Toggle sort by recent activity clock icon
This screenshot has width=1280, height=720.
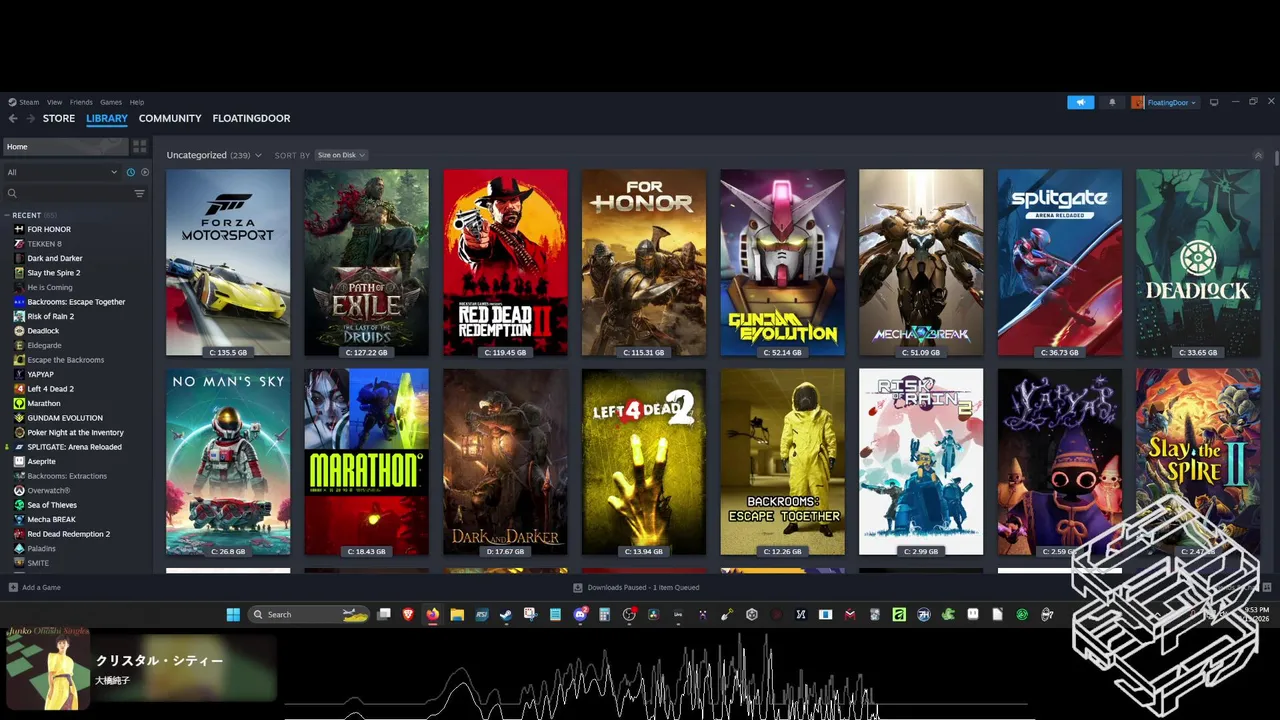pos(130,172)
